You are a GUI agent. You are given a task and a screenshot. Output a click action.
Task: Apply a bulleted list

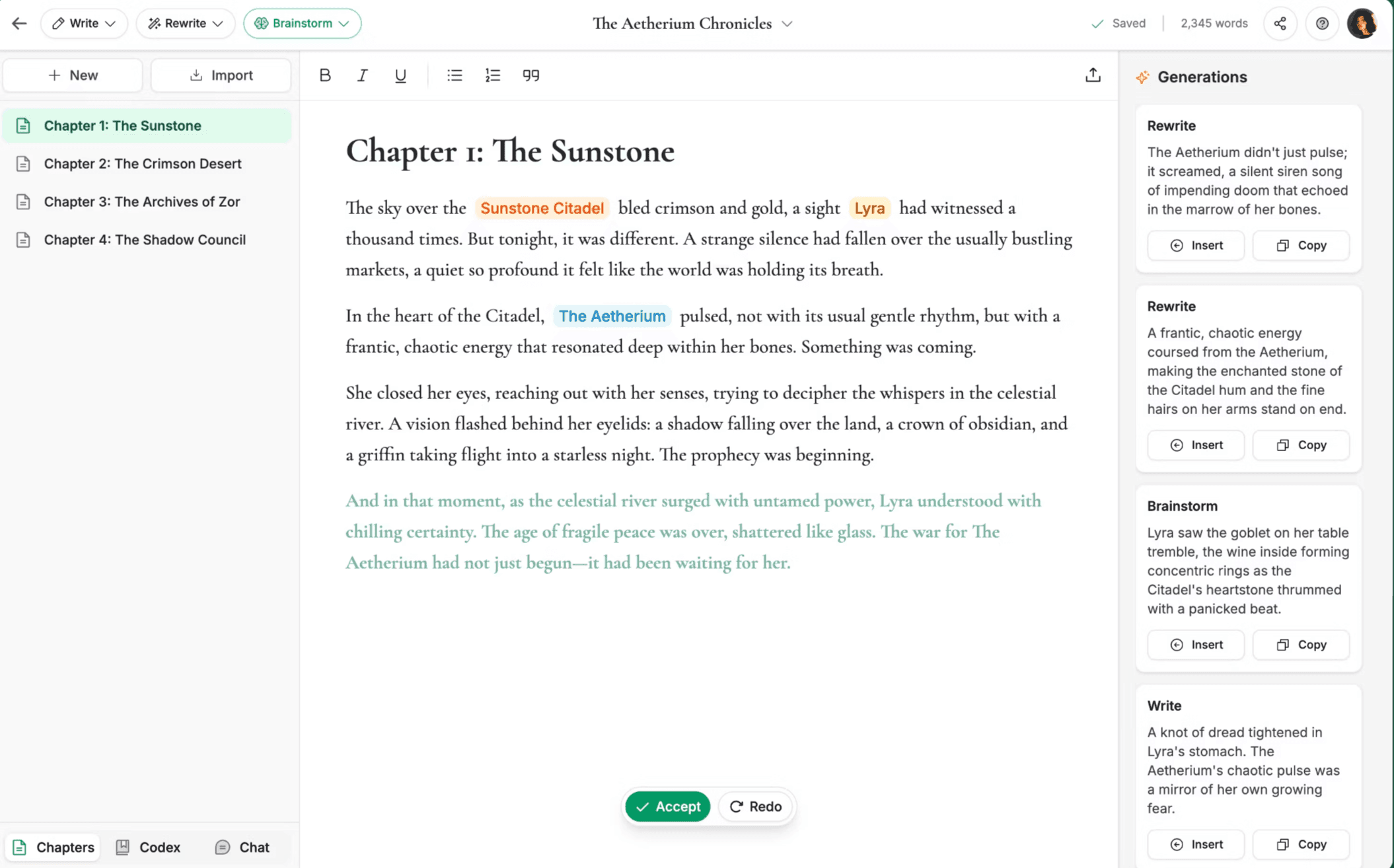click(x=455, y=75)
